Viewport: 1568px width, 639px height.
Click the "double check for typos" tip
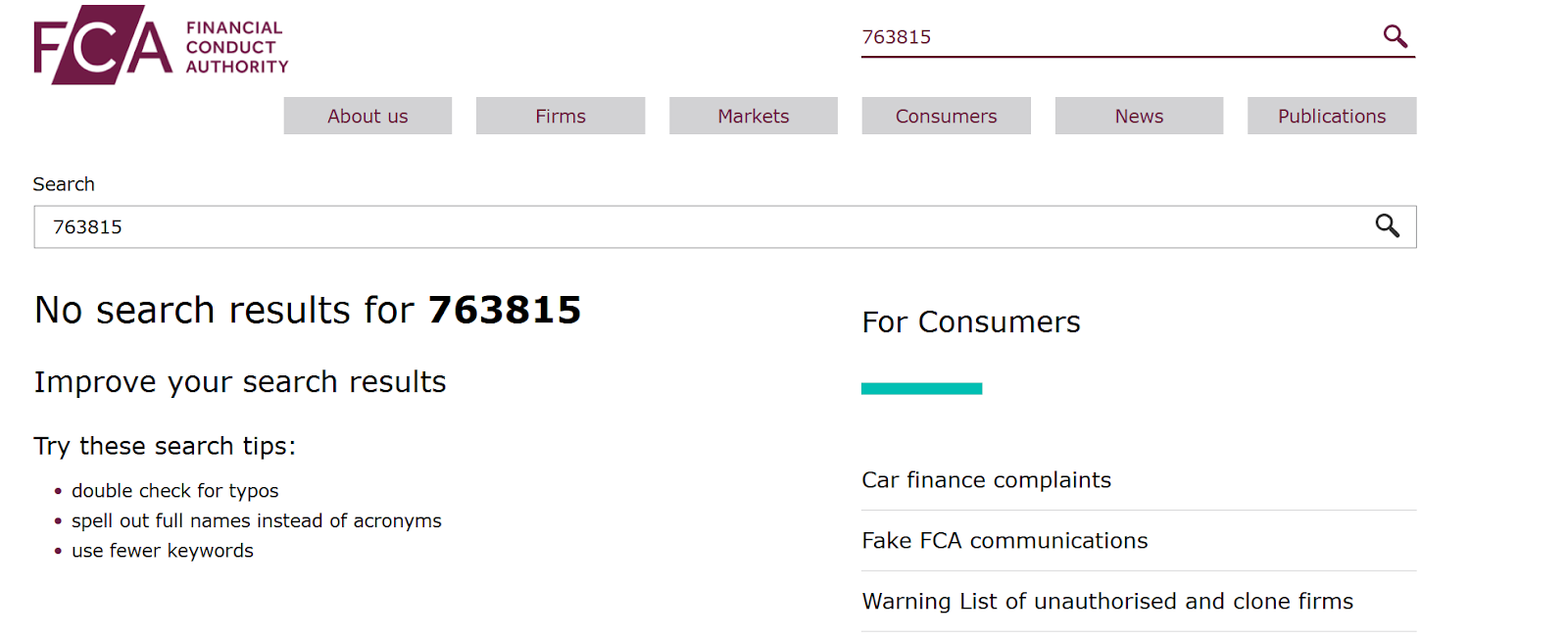coord(174,491)
